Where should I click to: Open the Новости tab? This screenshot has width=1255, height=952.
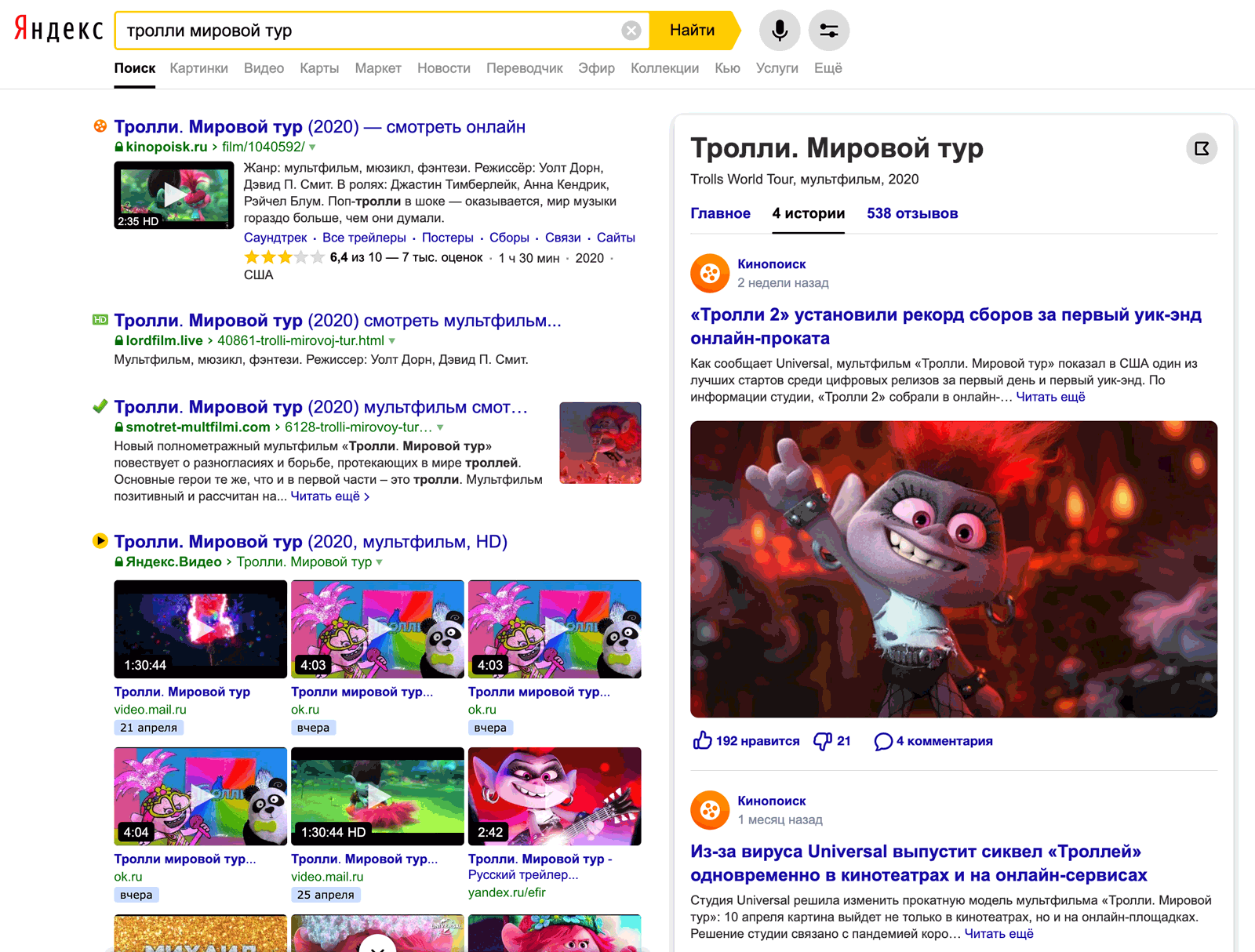coord(444,68)
